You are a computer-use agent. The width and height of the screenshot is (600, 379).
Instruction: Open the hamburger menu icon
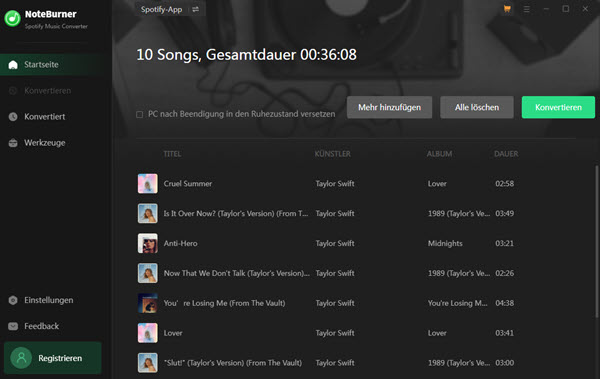(527, 9)
